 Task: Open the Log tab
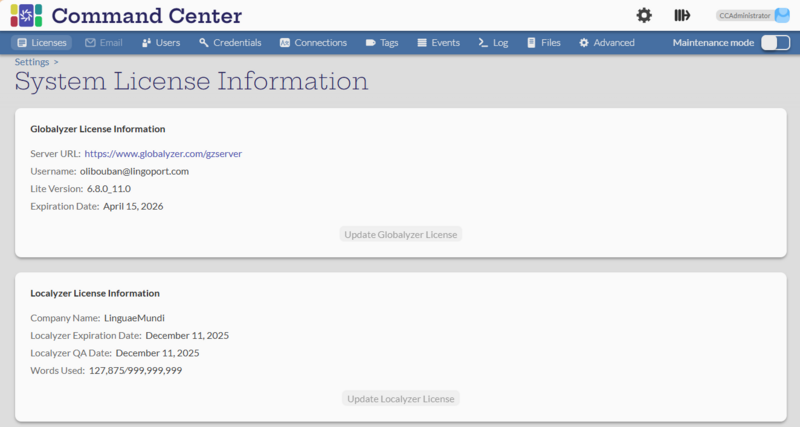[x=493, y=43]
